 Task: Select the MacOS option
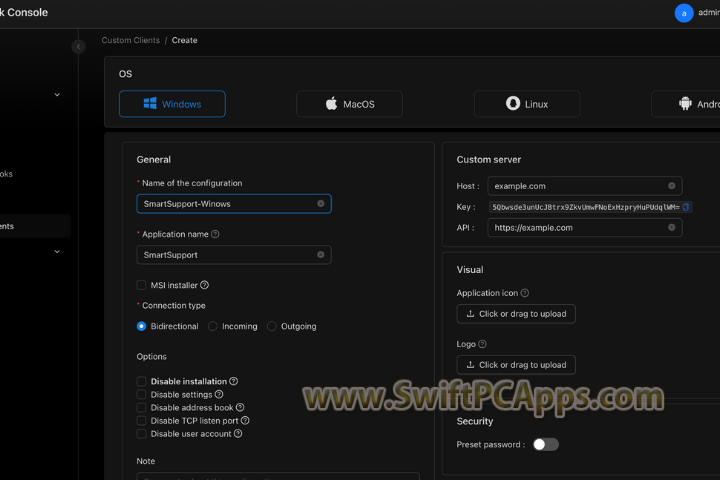point(349,104)
